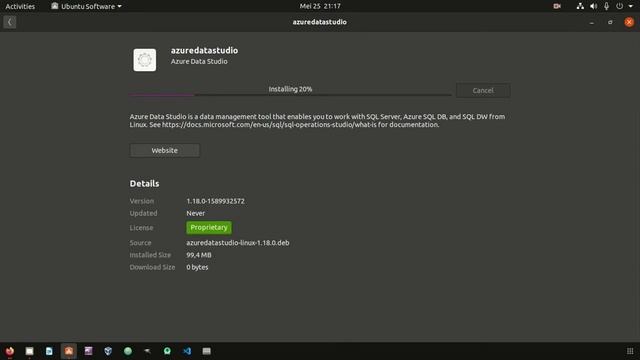Image resolution: width=640 pixels, height=360 pixels.
Task: Cancel the installation
Action: pyautogui.click(x=483, y=91)
